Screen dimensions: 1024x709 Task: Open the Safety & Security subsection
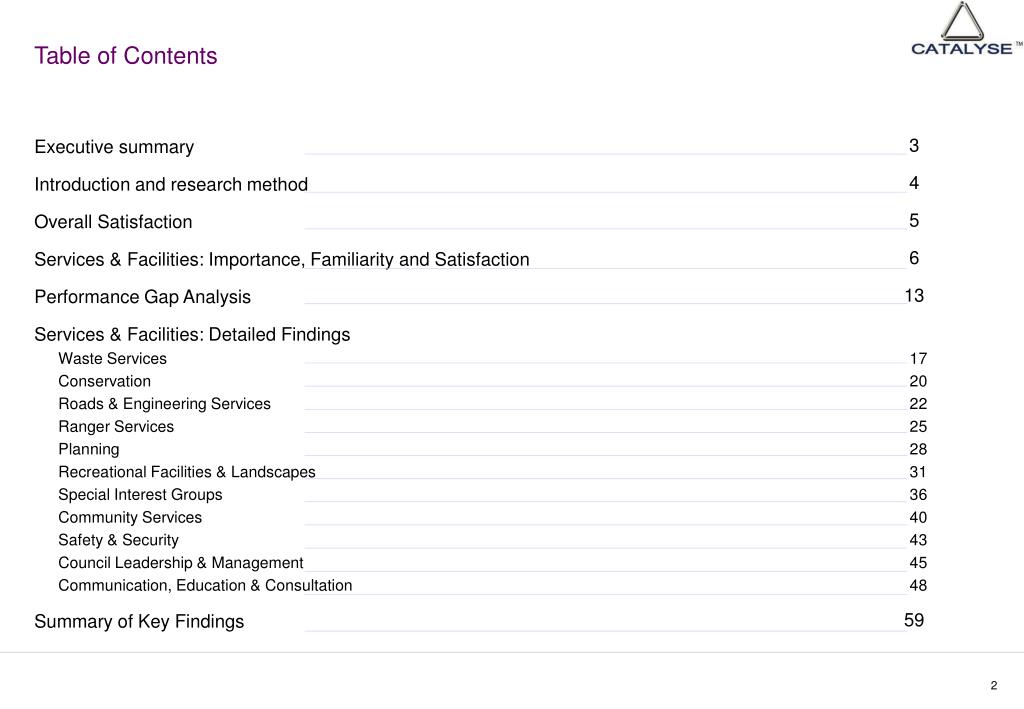pos(118,541)
